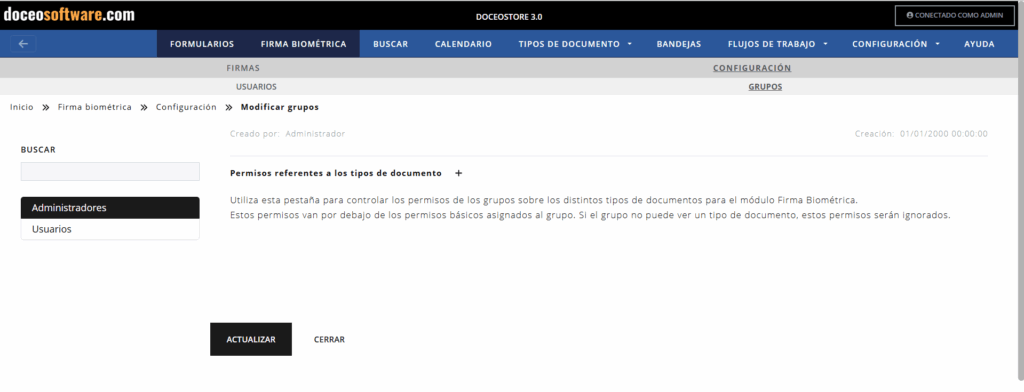Image resolution: width=1024 pixels, height=392 pixels.
Task: Switch to the Firmas tab
Action: click(243, 68)
